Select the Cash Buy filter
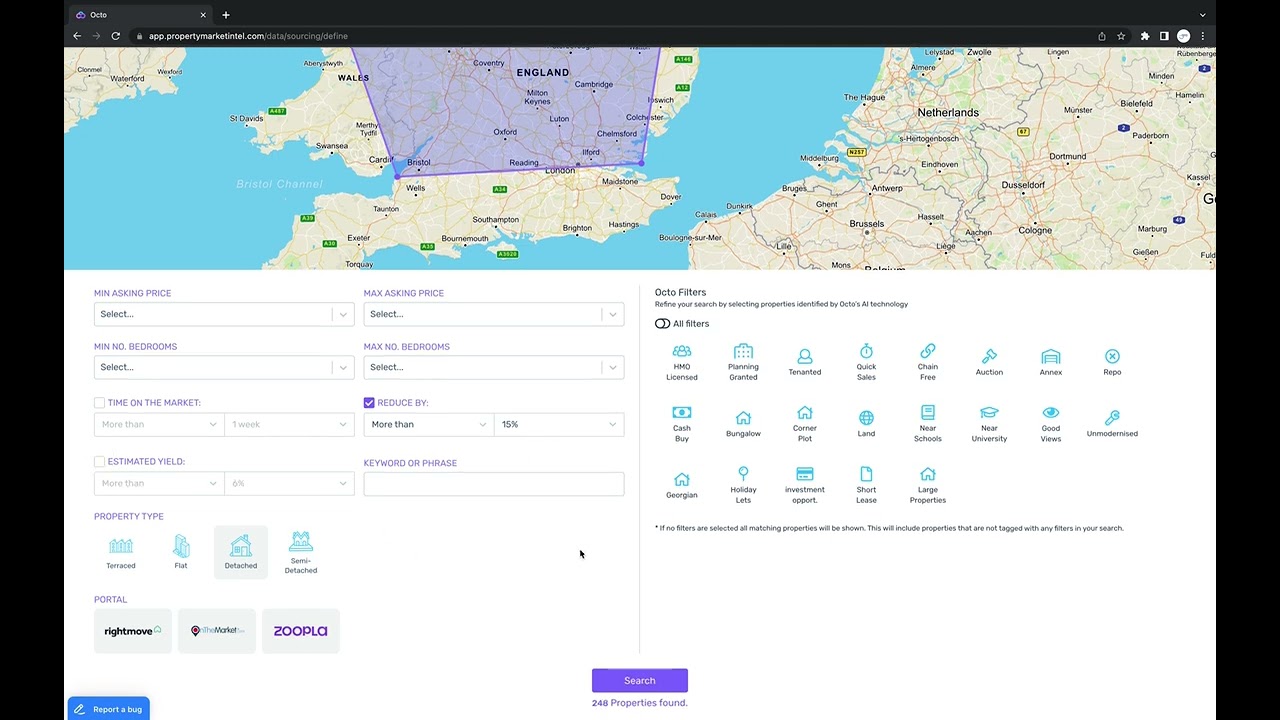Image resolution: width=1280 pixels, height=720 pixels. 682,424
